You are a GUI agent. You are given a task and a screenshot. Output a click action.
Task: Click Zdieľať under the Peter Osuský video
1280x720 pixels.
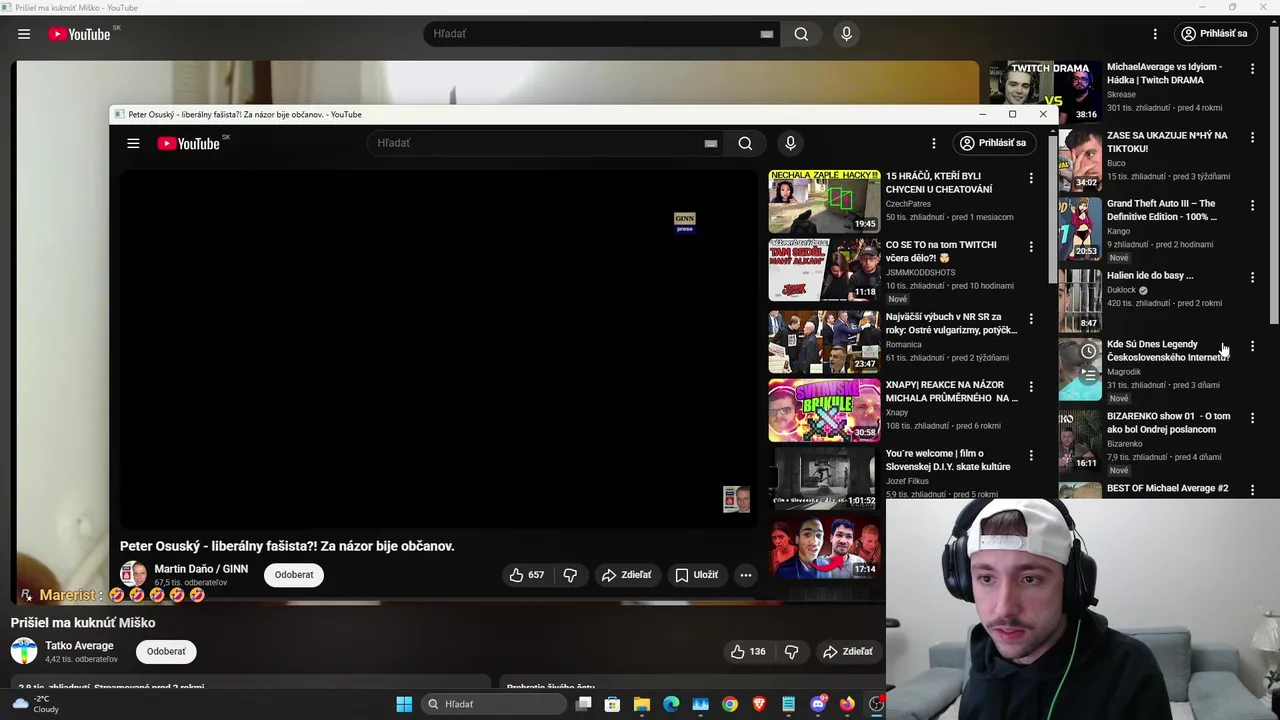626,575
